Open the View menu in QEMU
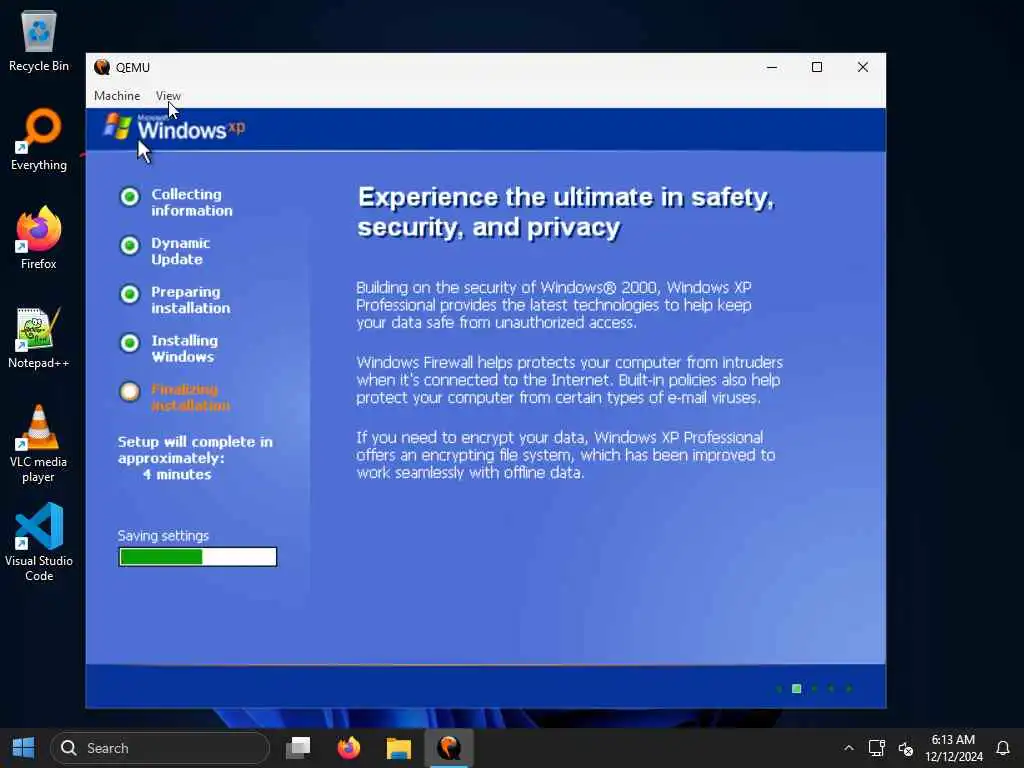Viewport: 1024px width, 768px height. click(x=168, y=95)
